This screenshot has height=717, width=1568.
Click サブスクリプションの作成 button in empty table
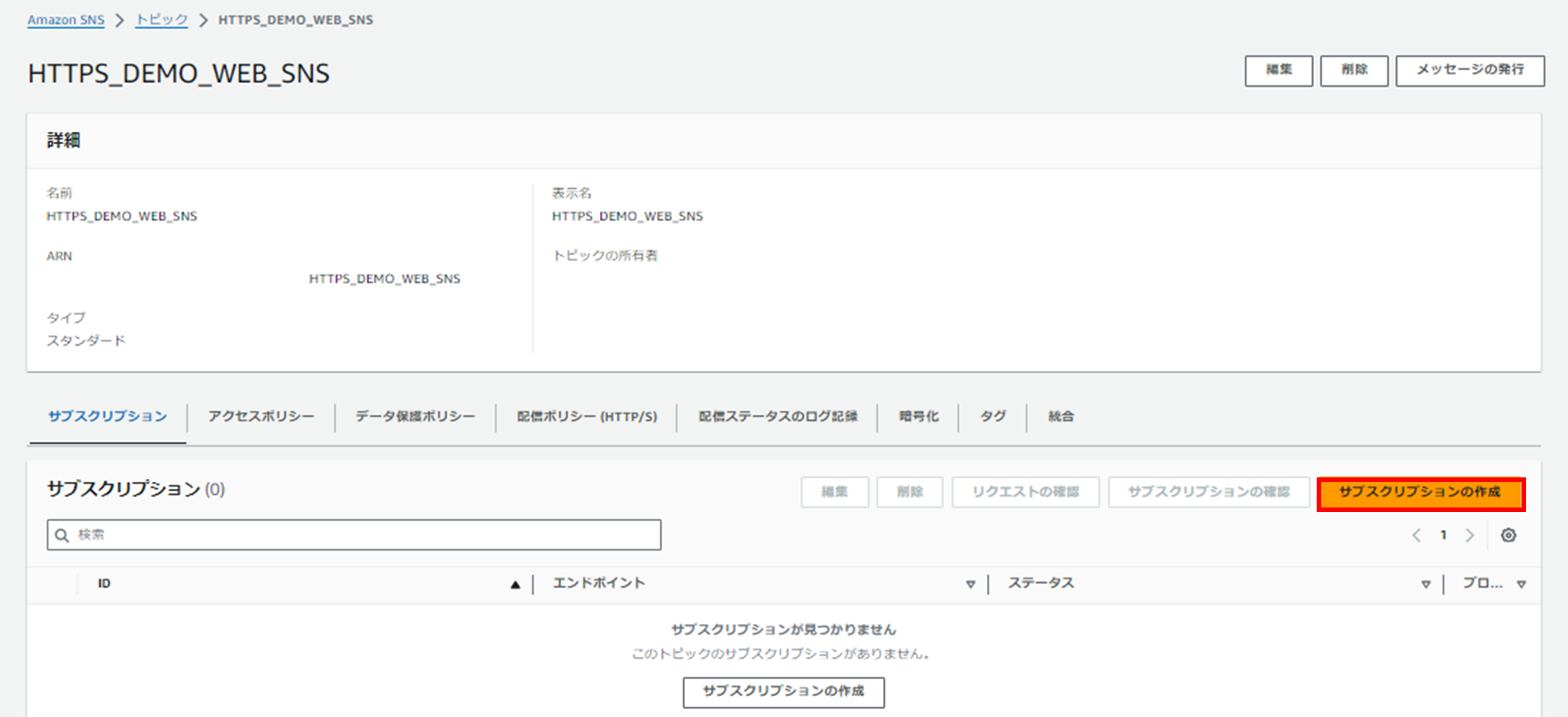tap(783, 691)
